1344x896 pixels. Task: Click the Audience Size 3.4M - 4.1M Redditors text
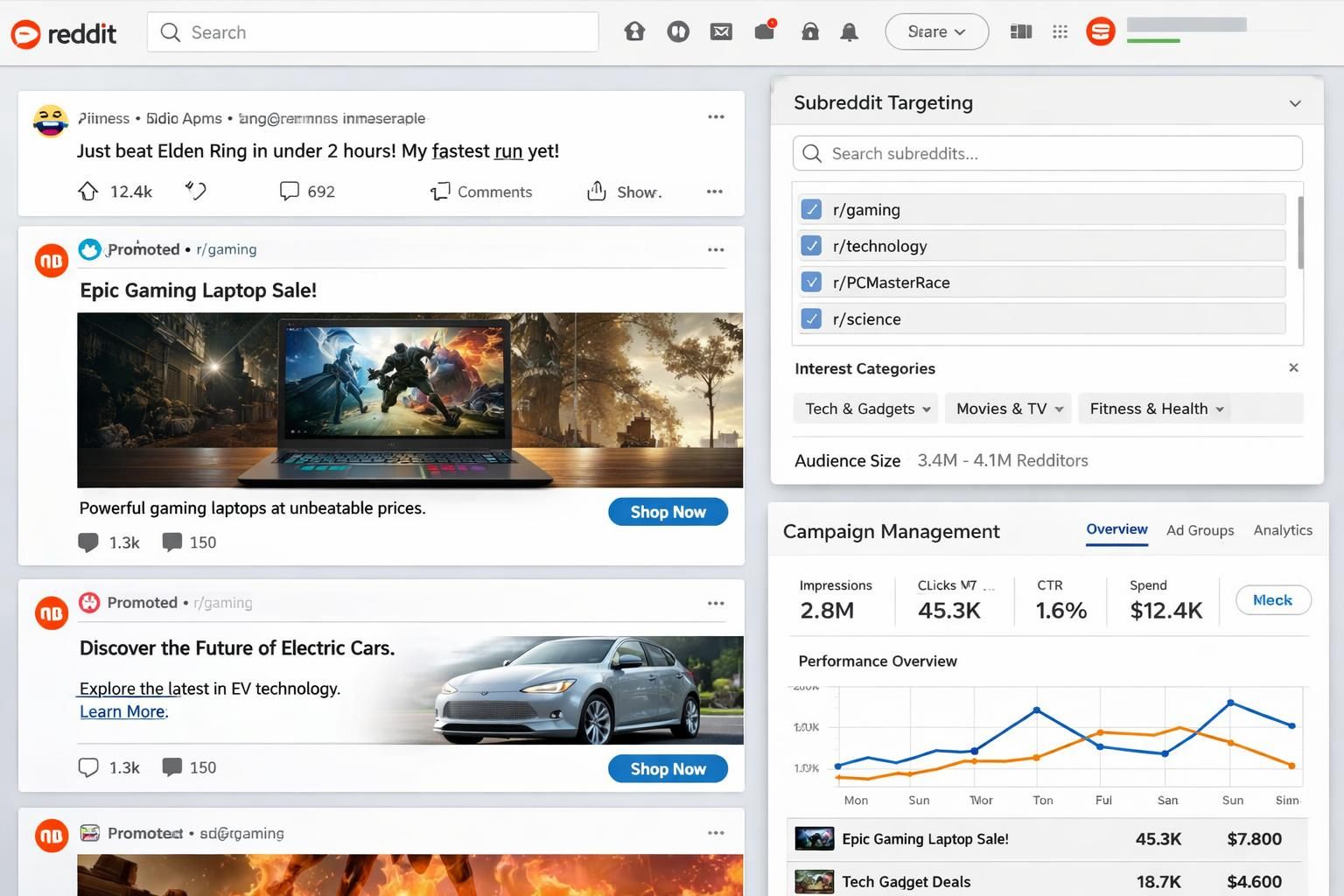pos(941,460)
